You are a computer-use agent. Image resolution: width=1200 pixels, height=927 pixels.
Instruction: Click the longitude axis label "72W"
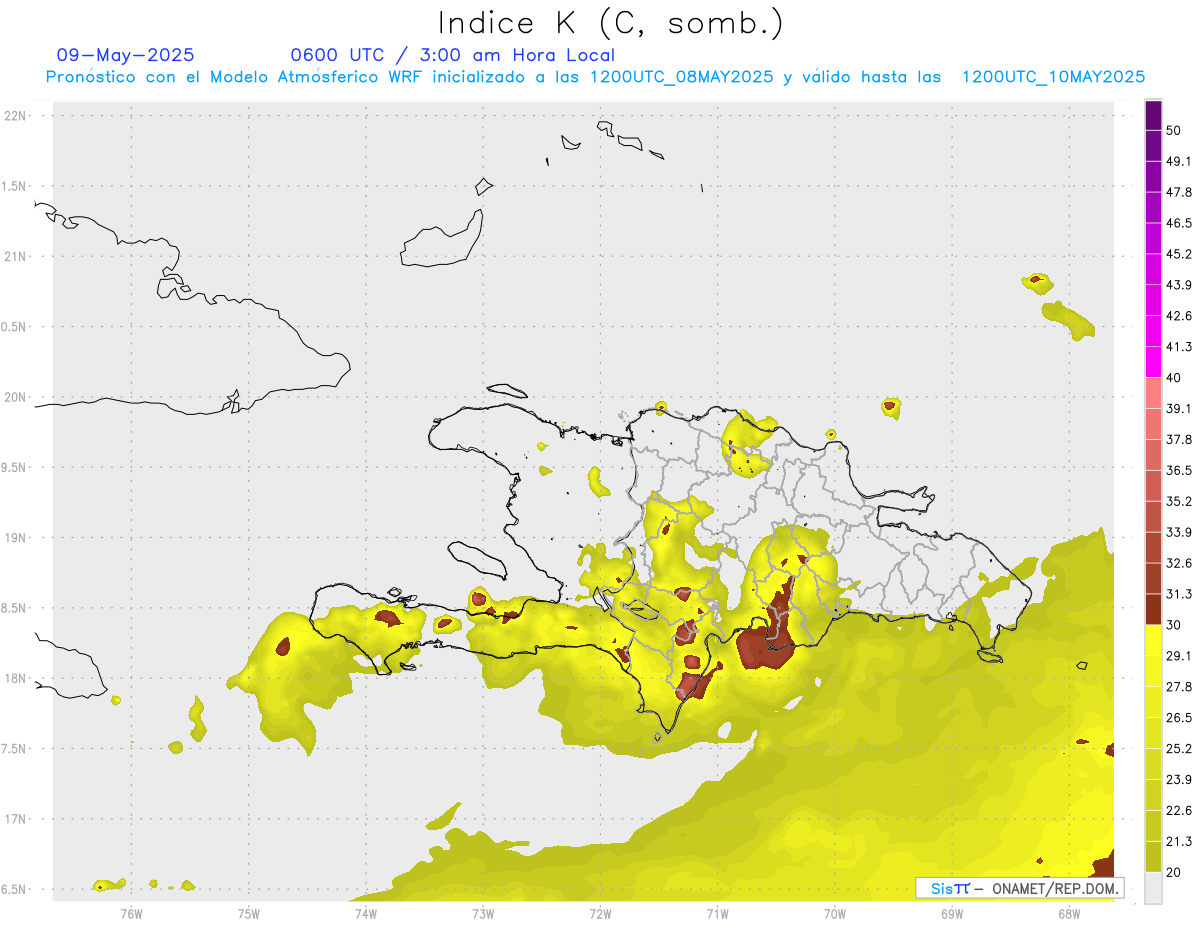(x=600, y=912)
